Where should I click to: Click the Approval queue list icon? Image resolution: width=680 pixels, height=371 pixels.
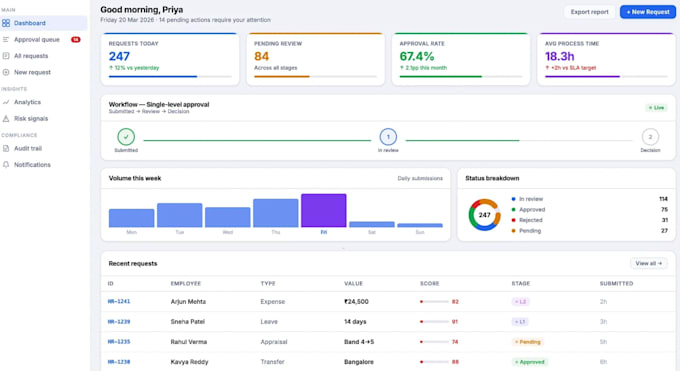click(6, 39)
